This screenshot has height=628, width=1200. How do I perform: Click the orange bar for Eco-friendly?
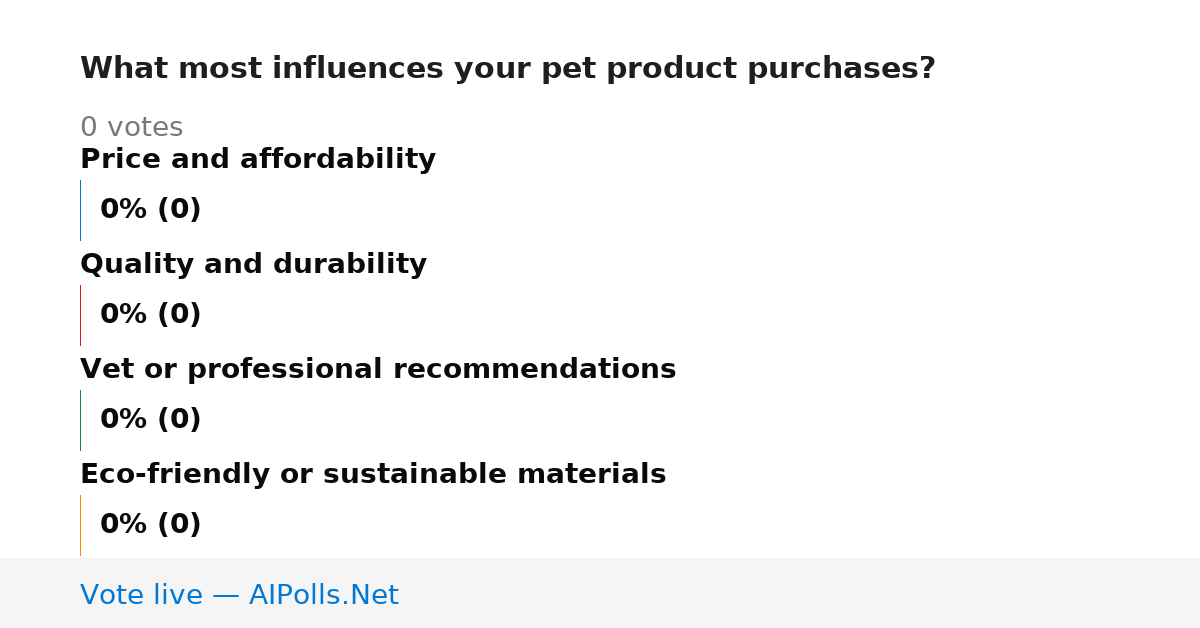pos(80,525)
